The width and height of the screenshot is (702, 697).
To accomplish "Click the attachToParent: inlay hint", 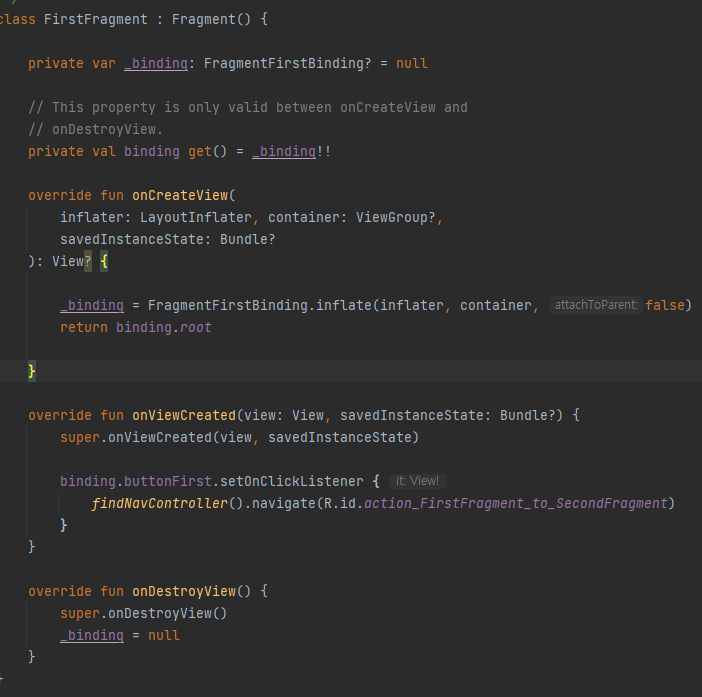I will click(596, 305).
